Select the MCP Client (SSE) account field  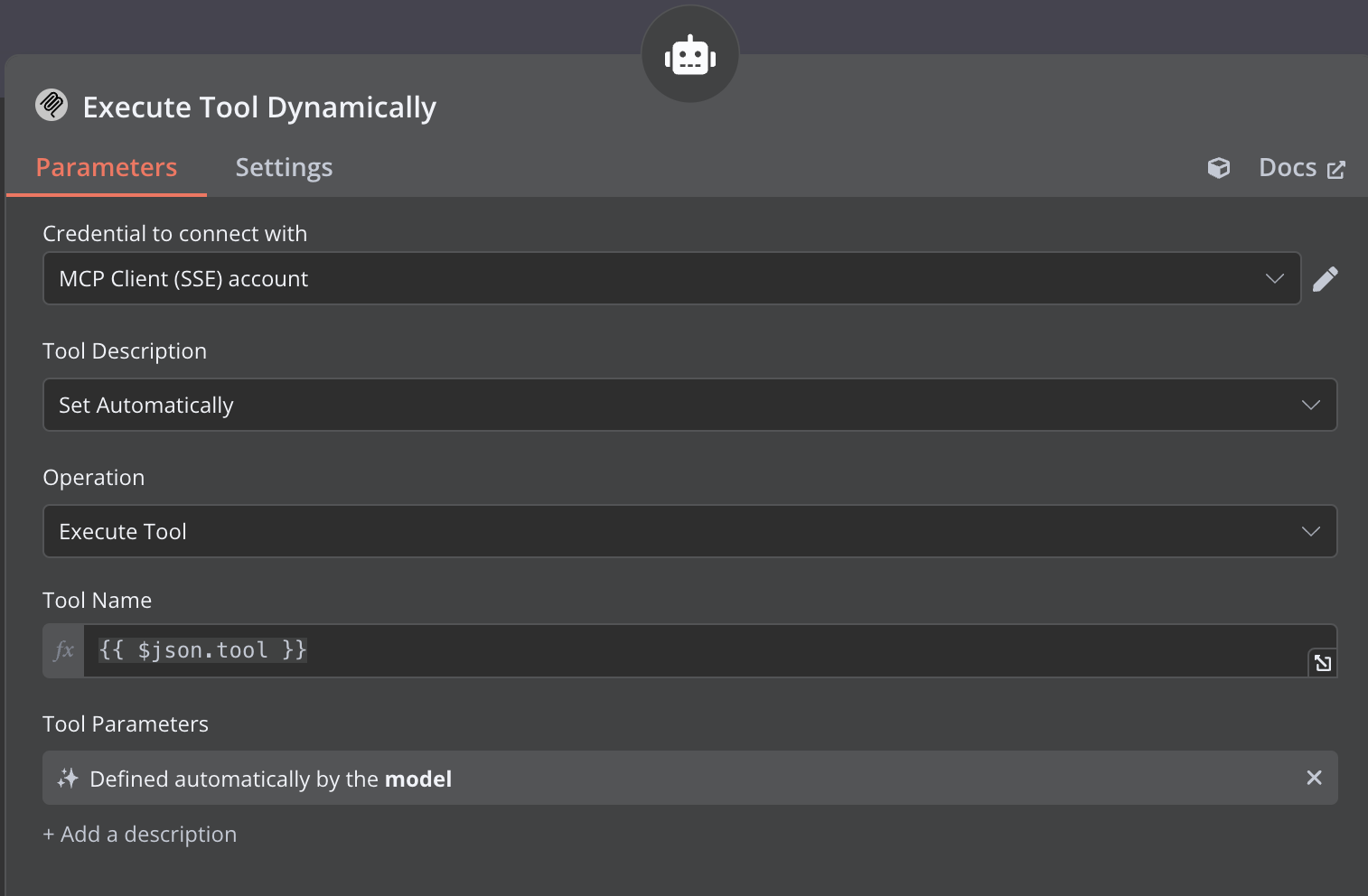point(632,278)
